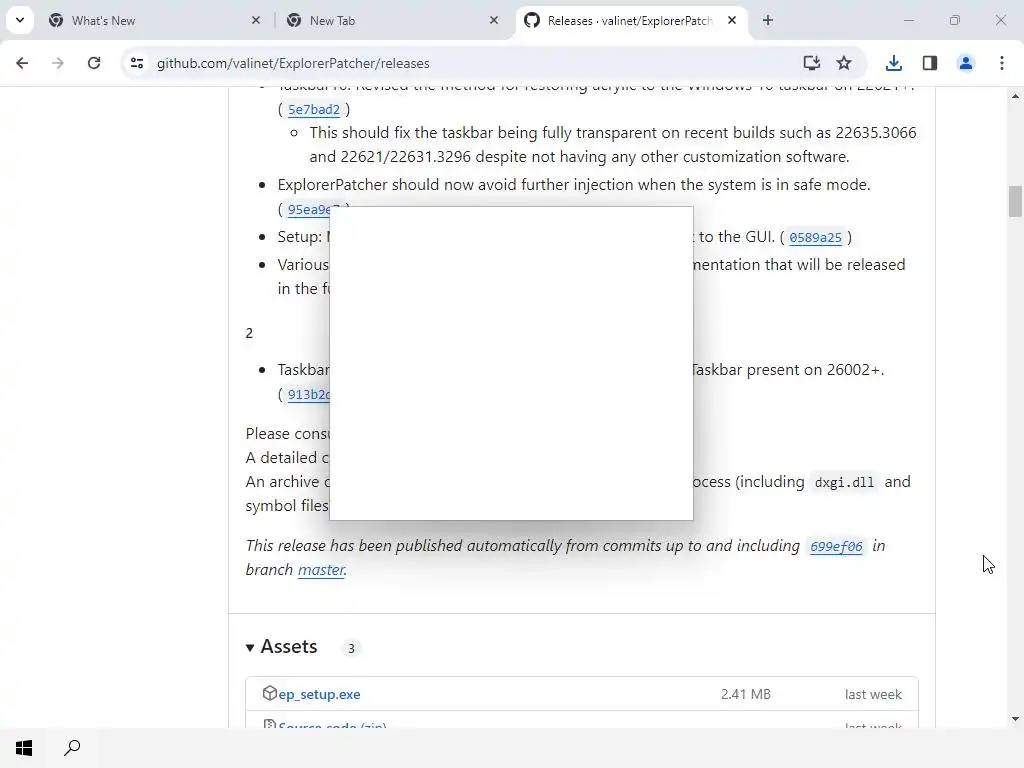The width and height of the screenshot is (1024, 768).
Task: Switch to the What's New tab
Action: [155, 20]
